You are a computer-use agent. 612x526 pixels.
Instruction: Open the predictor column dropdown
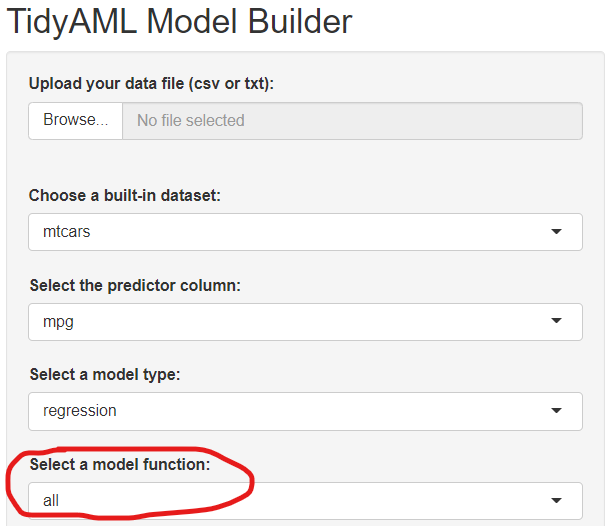pos(305,322)
